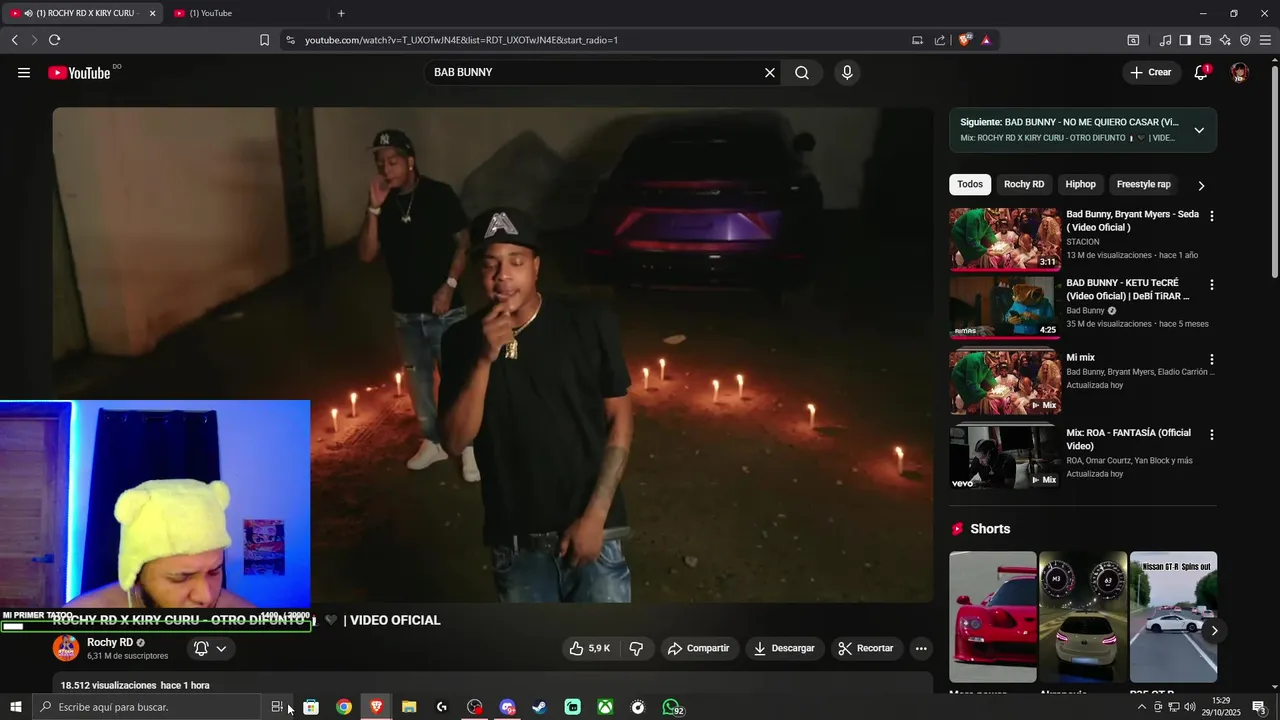The width and height of the screenshot is (1280, 720).
Task: Open the Nissan GT-R Spins out Short
Action: pyautogui.click(x=1174, y=617)
